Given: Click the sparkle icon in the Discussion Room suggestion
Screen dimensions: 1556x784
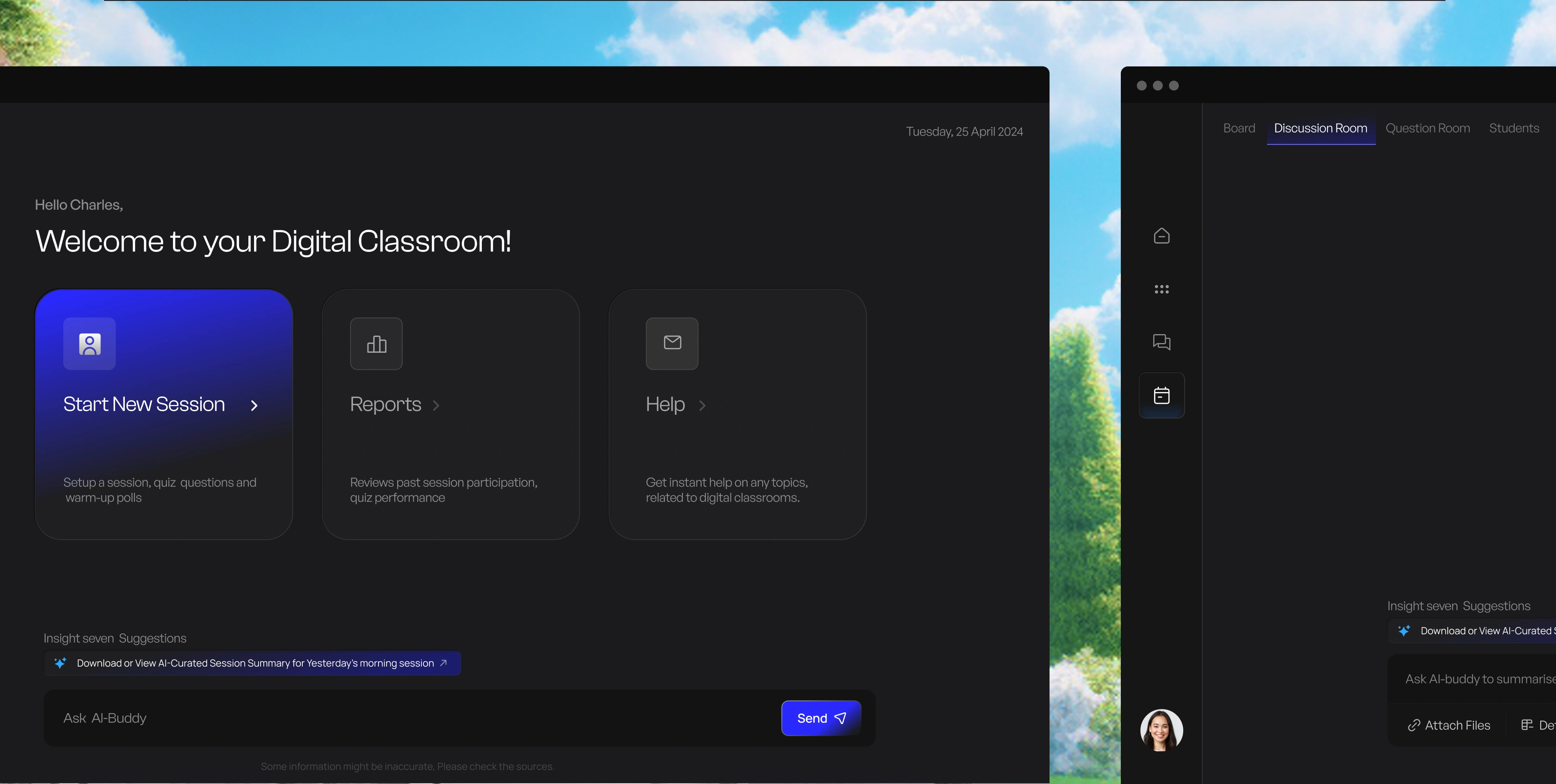Looking at the screenshot, I should click(x=1404, y=631).
